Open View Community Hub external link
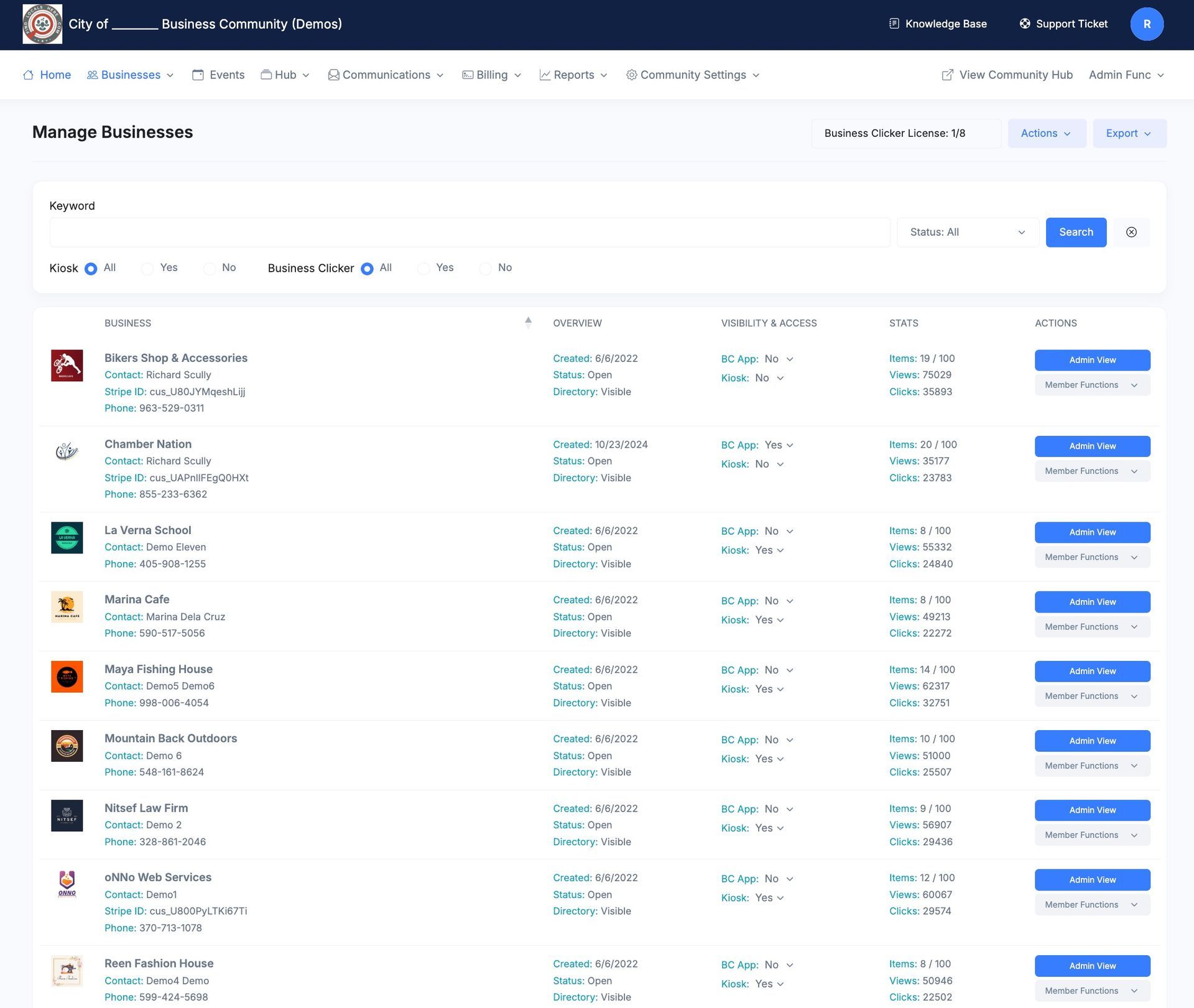Viewport: 1194px width, 1008px height. [1007, 75]
